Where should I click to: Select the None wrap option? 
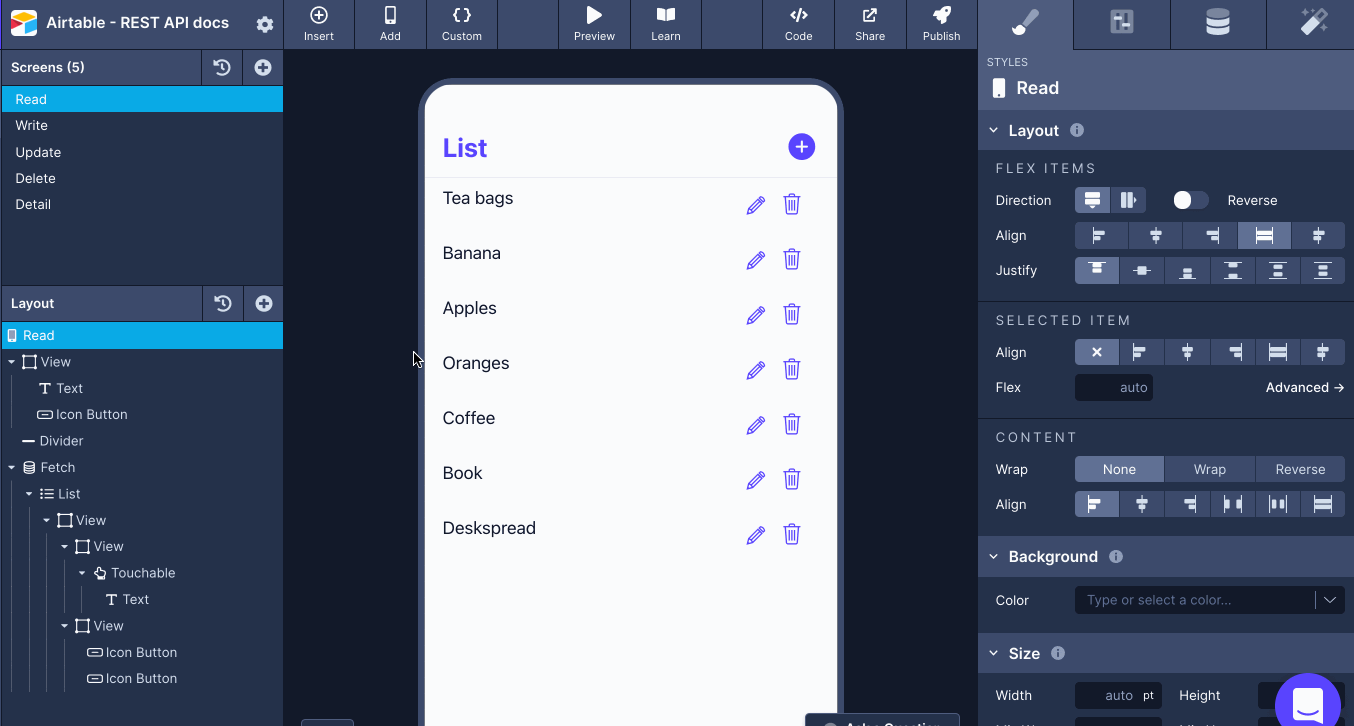click(1119, 470)
